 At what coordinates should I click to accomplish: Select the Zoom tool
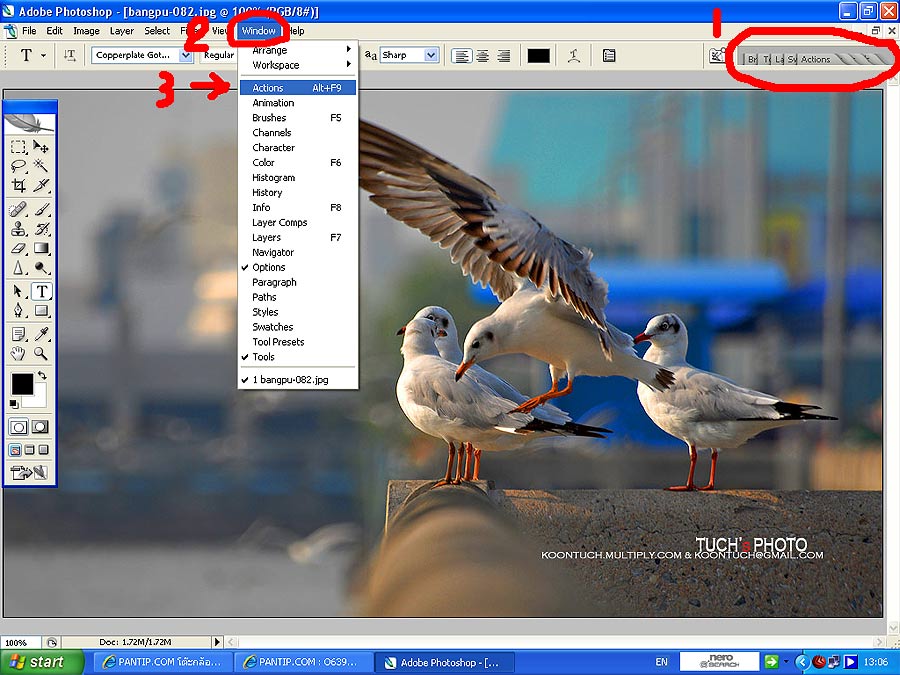pos(40,354)
